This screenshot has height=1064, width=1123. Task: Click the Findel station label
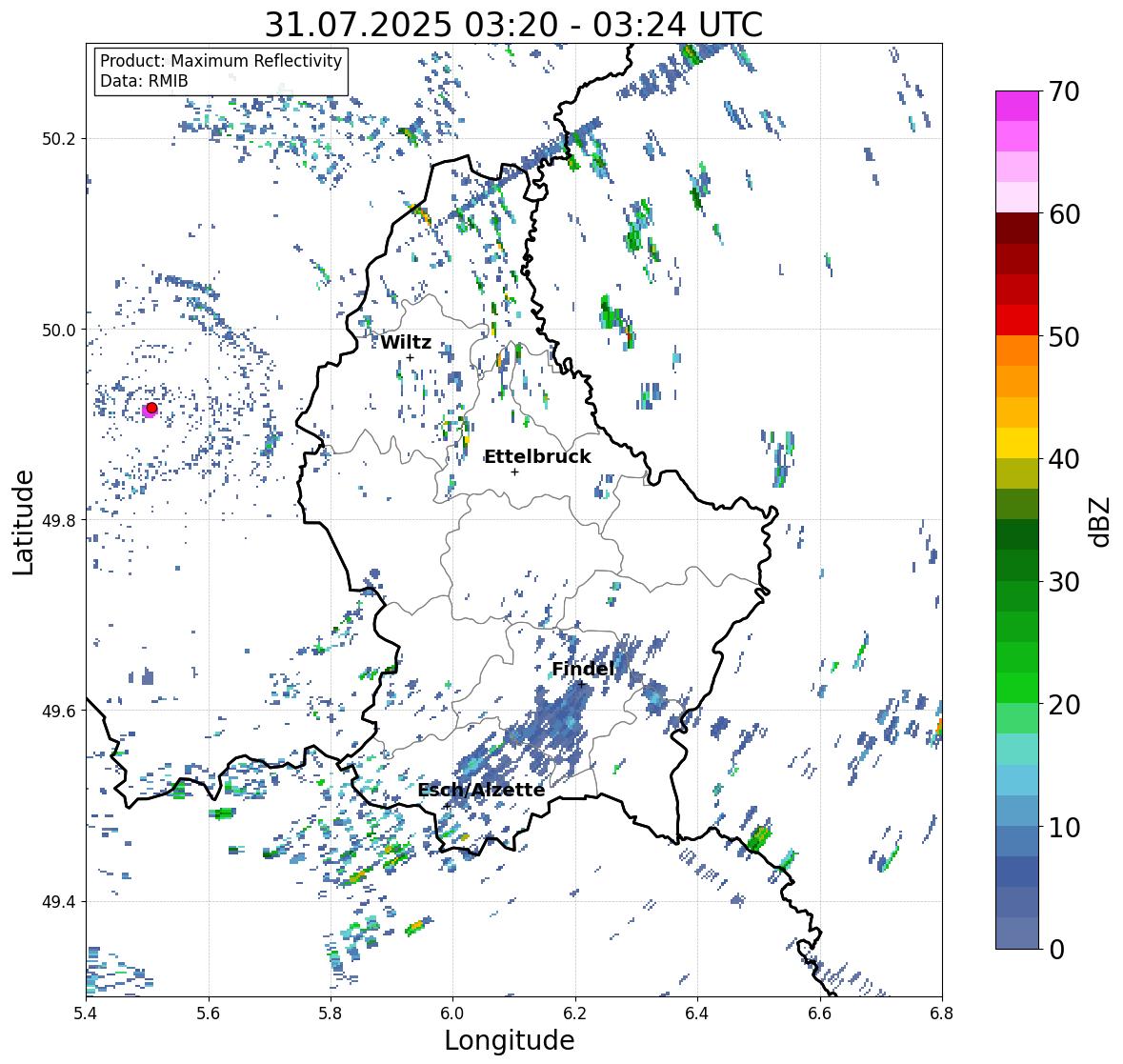click(582, 669)
